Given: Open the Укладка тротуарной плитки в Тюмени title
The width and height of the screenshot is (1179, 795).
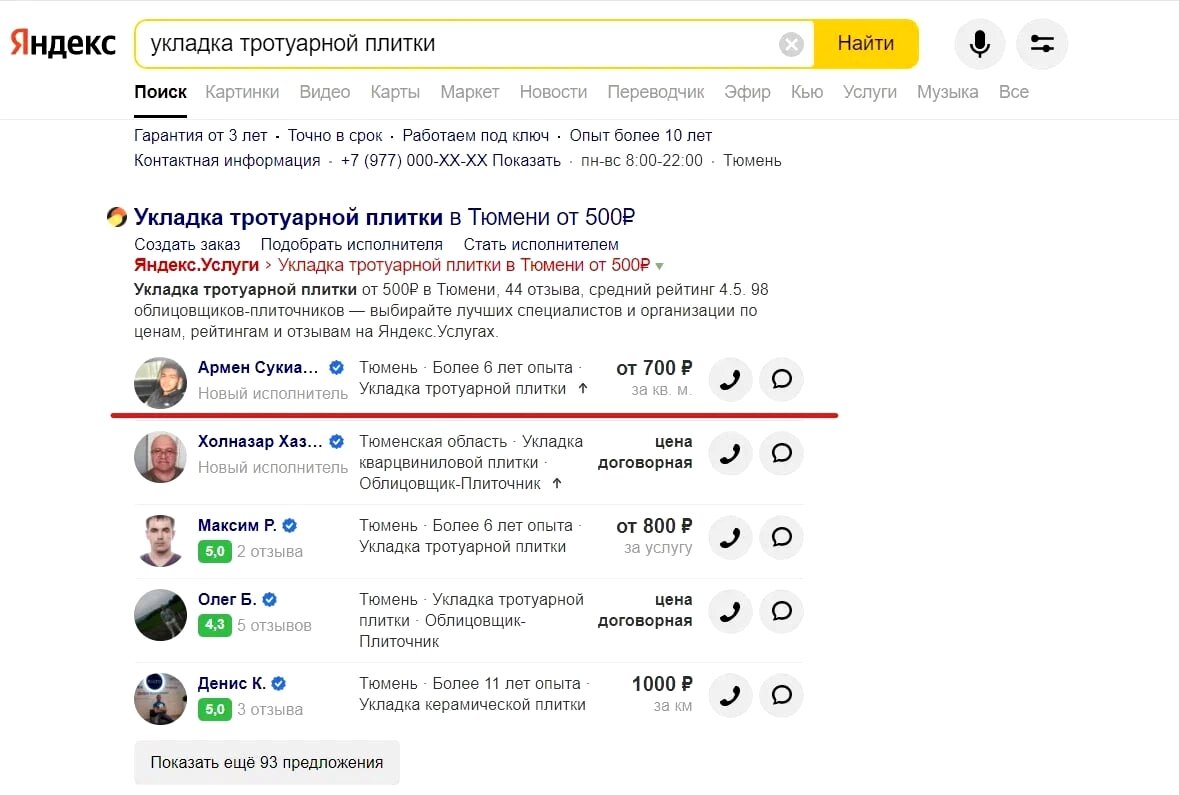Looking at the screenshot, I should 384,217.
